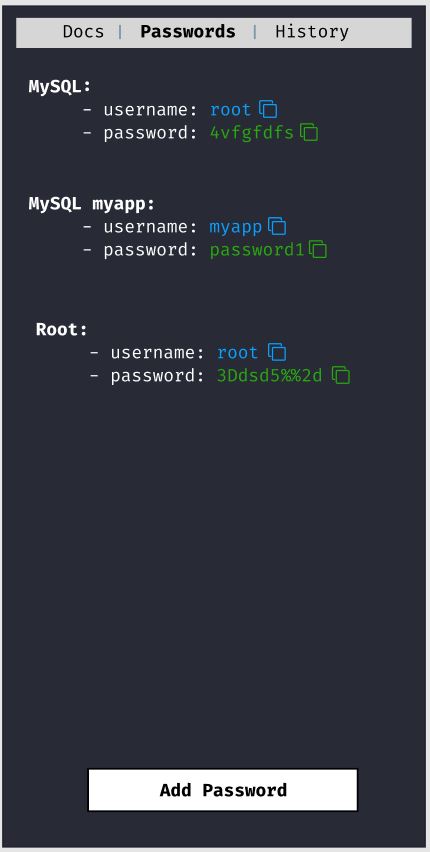Open the History tab
Viewport: 430px width, 852px height.
tap(312, 32)
